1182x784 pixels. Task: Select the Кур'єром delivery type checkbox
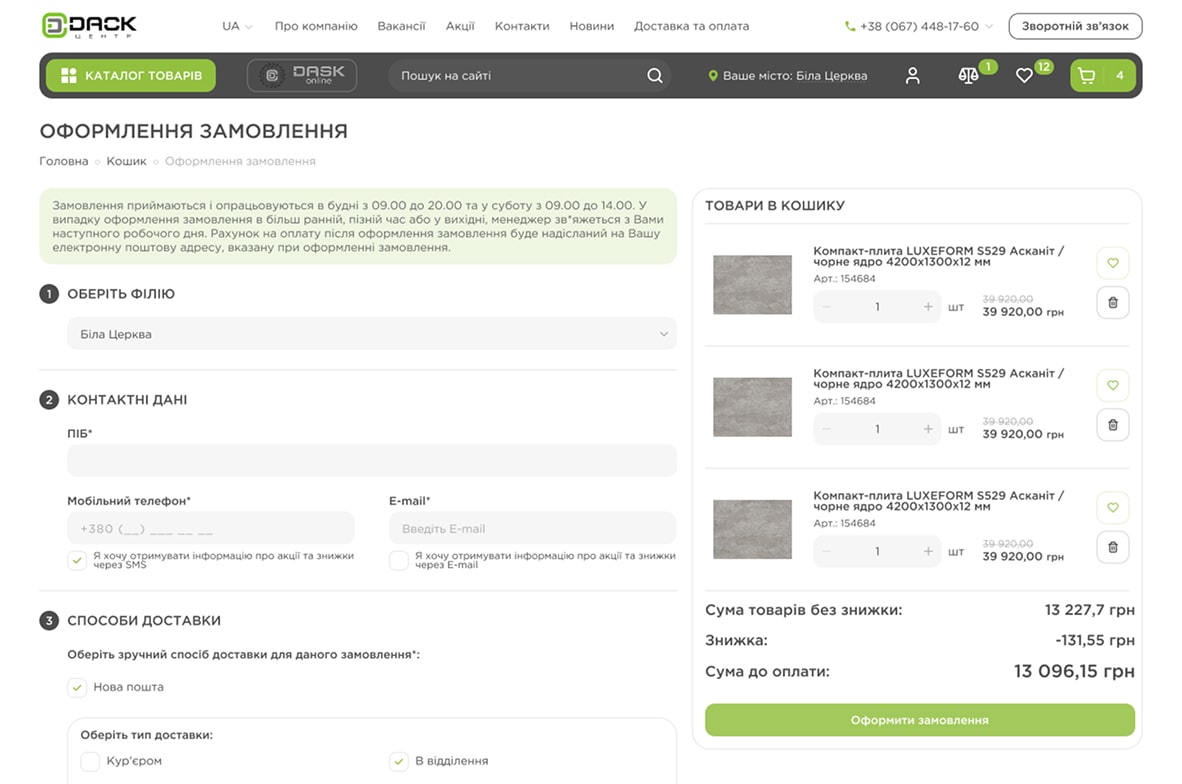click(91, 761)
